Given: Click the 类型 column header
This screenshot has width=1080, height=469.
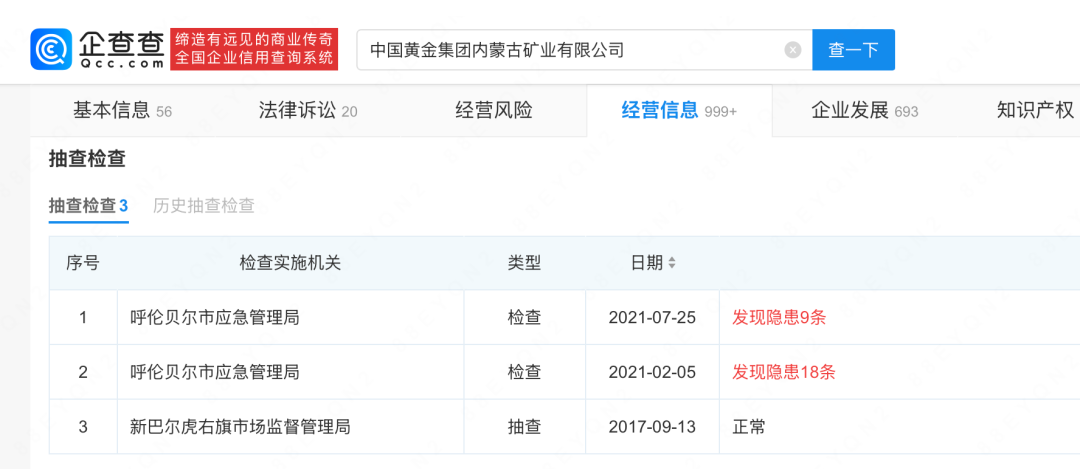Looking at the screenshot, I should [x=525, y=263].
